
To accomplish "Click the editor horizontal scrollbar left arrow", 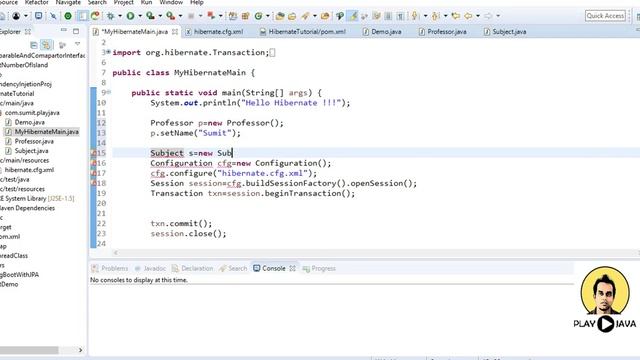I will pyautogui.click(x=116, y=253).
